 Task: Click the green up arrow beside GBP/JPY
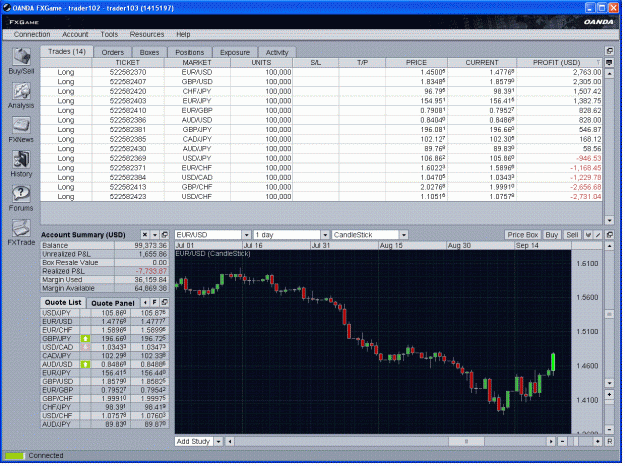pyautogui.click(x=85, y=339)
